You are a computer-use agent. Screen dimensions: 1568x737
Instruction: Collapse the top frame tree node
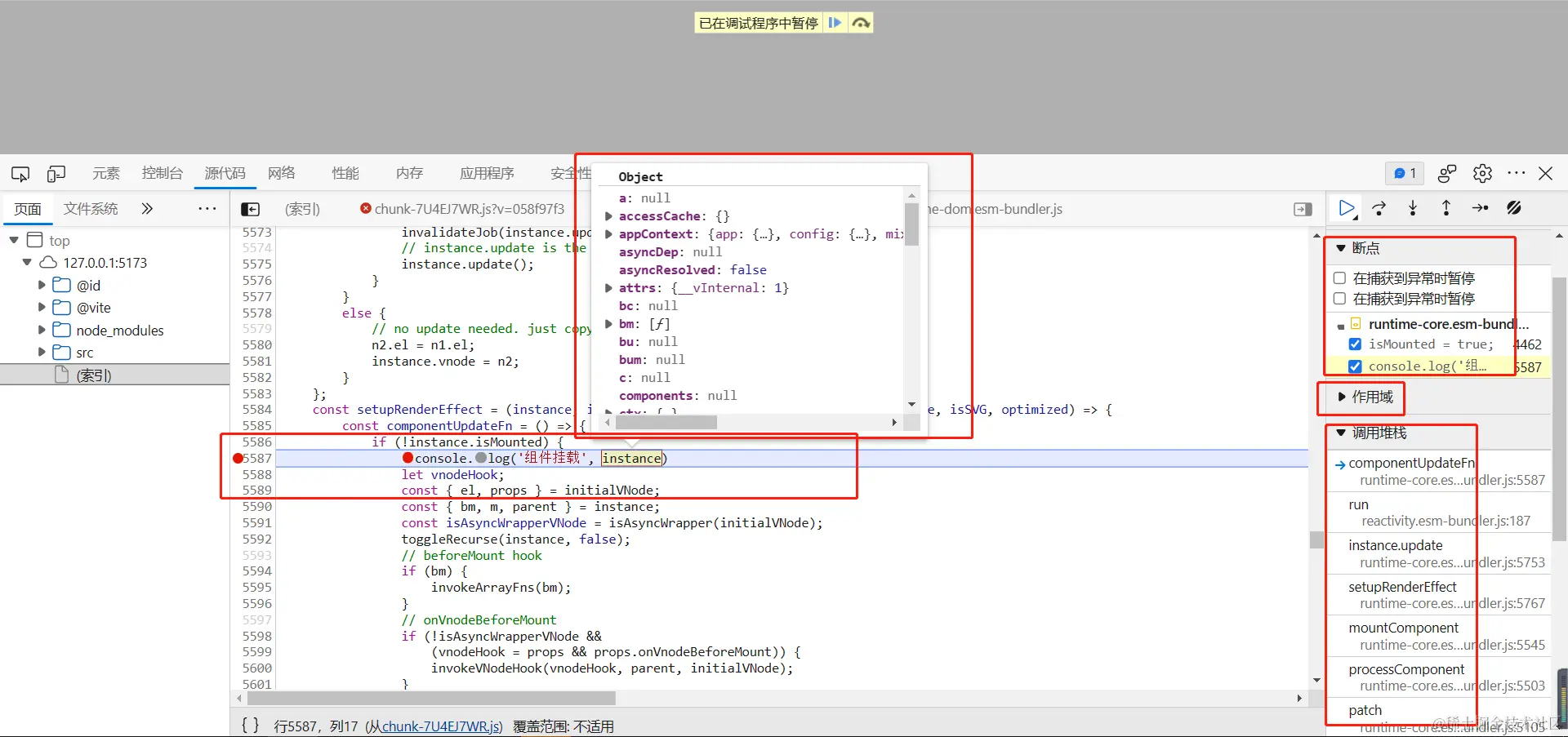14,240
